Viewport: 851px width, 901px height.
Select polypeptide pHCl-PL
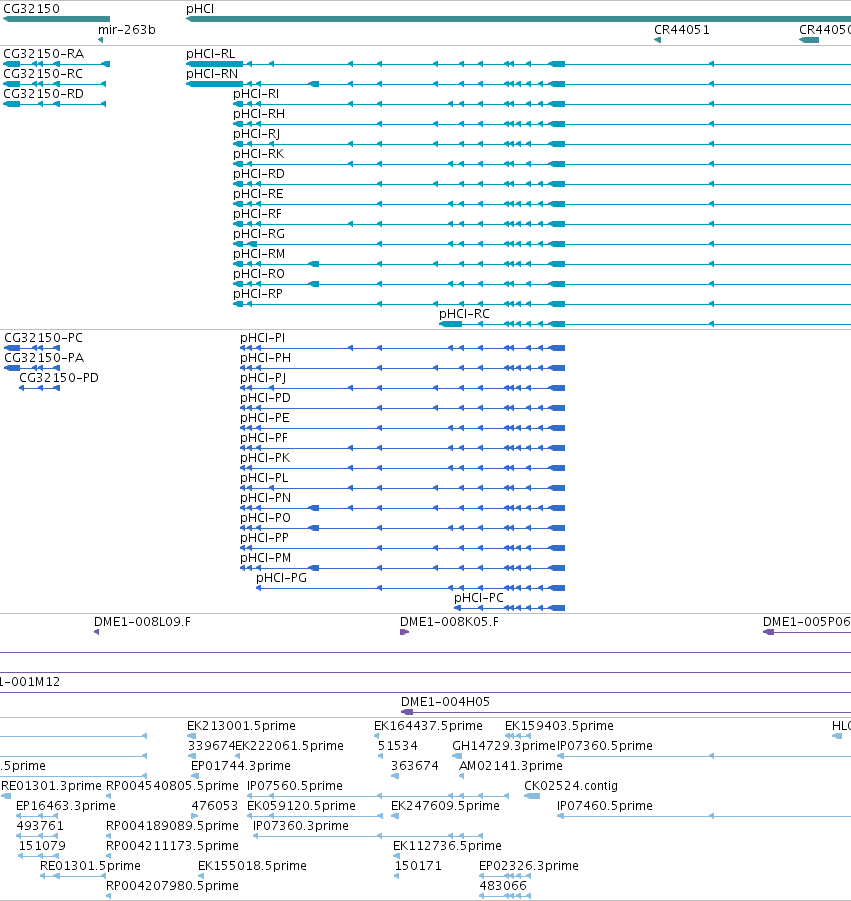pos(264,478)
